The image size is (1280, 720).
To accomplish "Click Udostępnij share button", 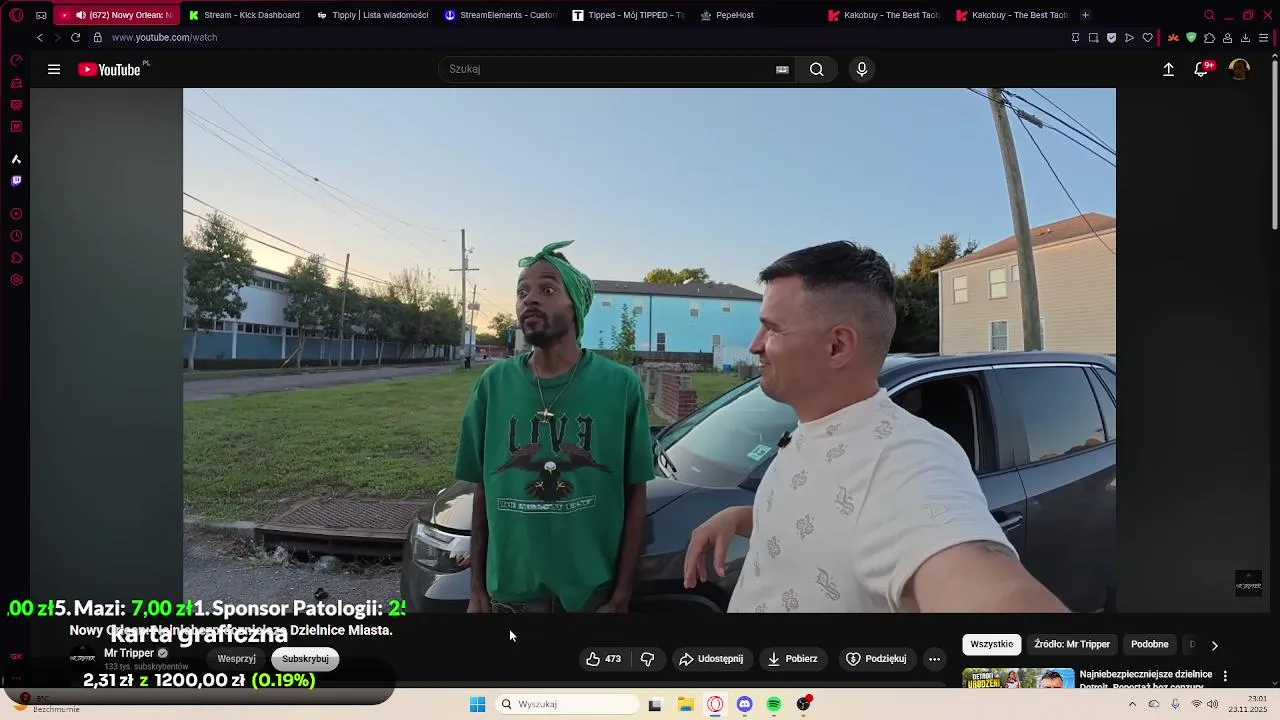I will pos(711,659).
